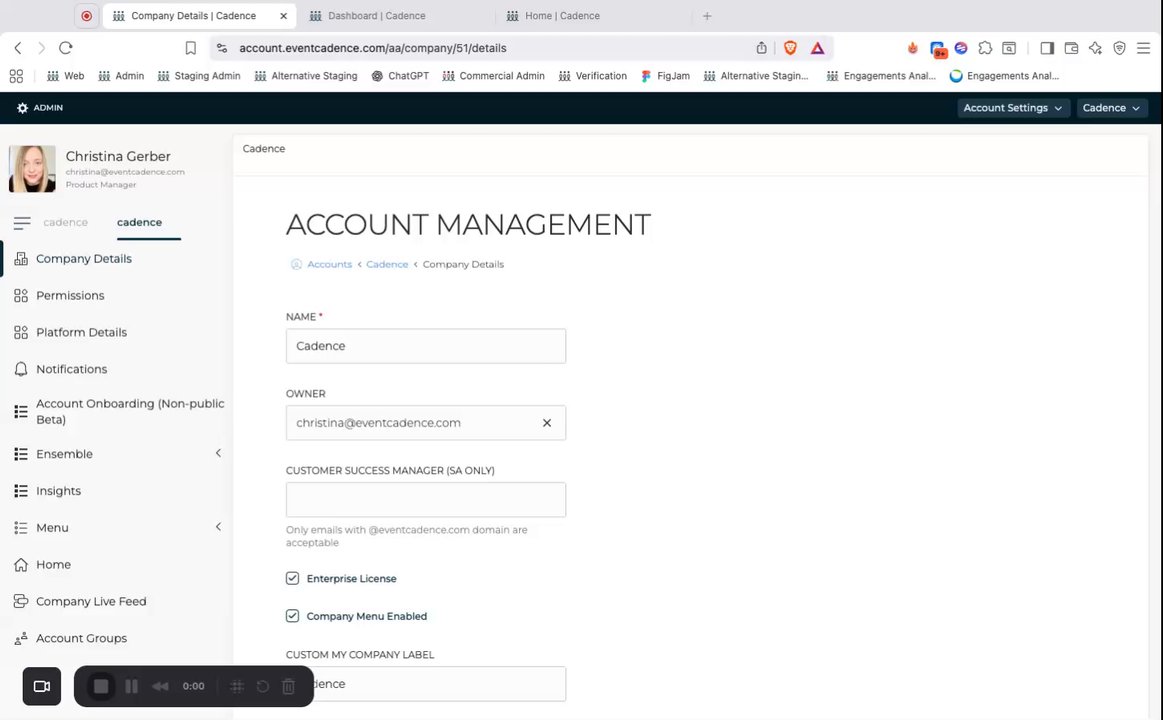Open the bookmarks apps grid icon
Screen dimensions: 1163x720
[x=16, y=76]
